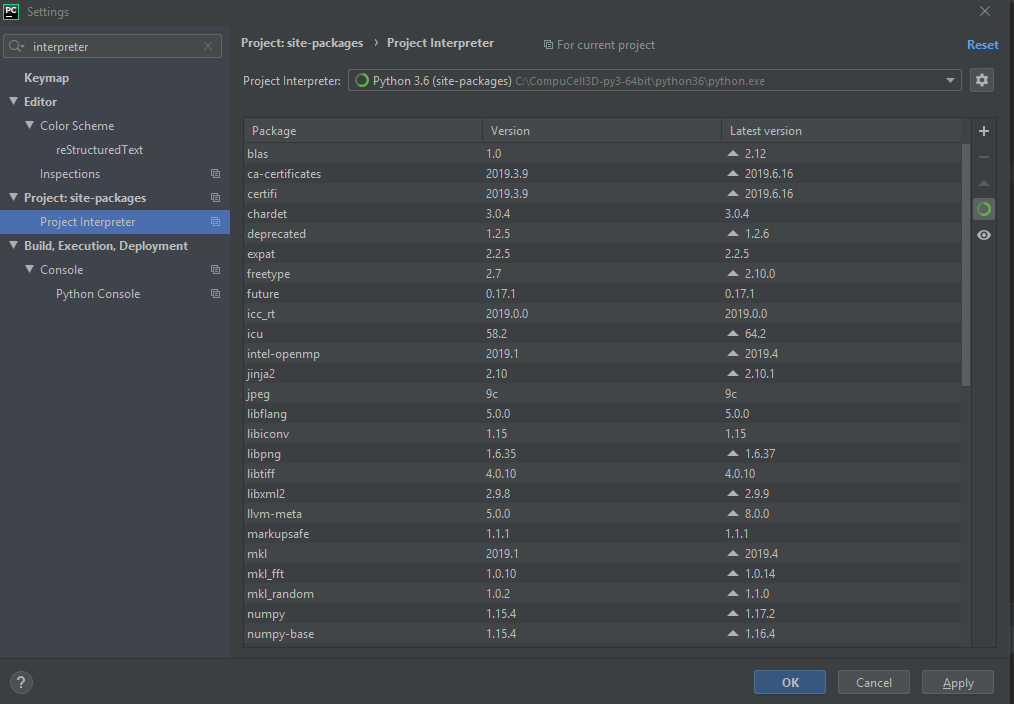Viewport: 1014px width, 704px height.
Task: Click the copy icon next to Inspections
Action: [215, 174]
